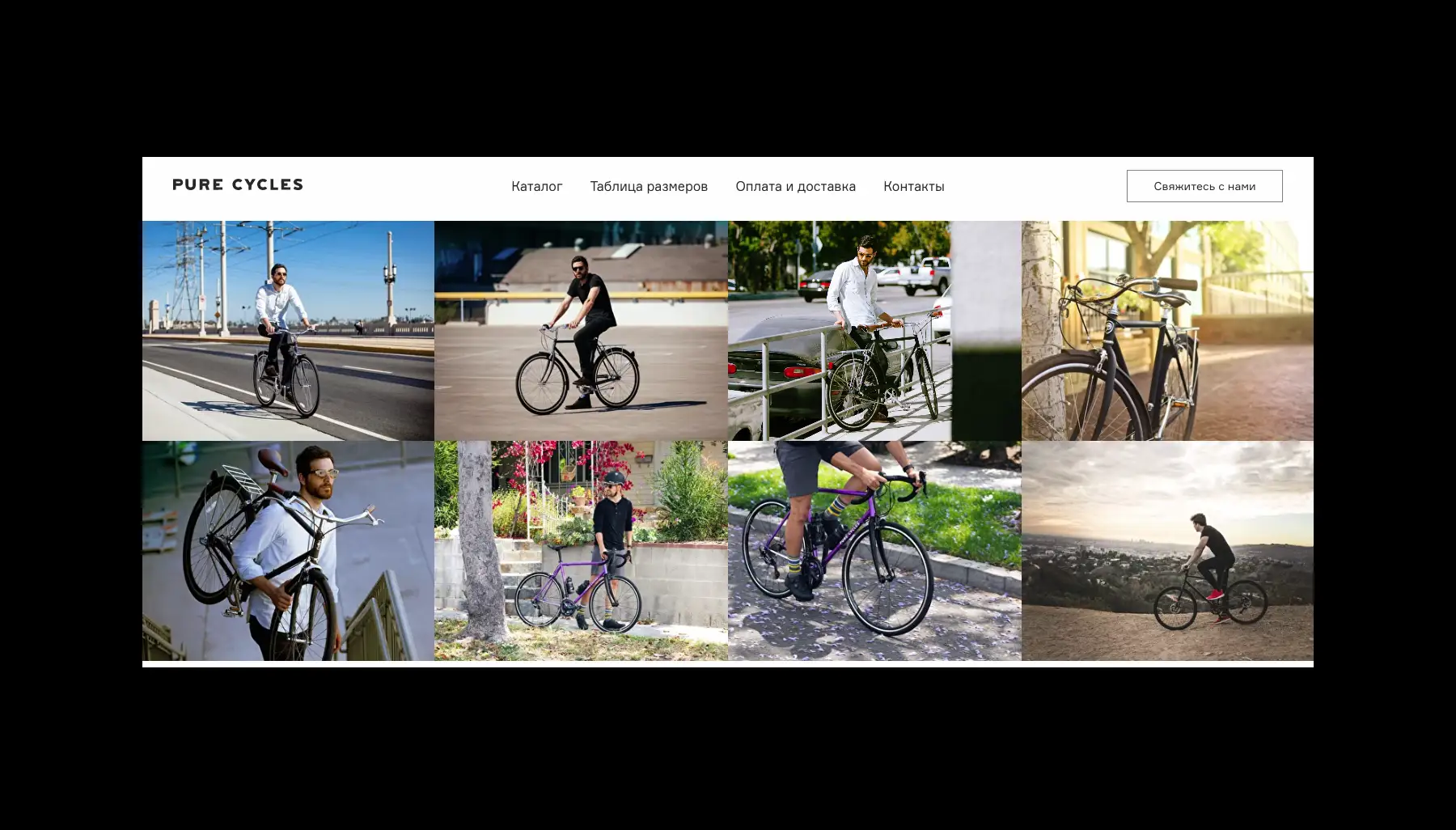Choose the photo with pink flowering trees

pyautogui.click(x=581, y=551)
